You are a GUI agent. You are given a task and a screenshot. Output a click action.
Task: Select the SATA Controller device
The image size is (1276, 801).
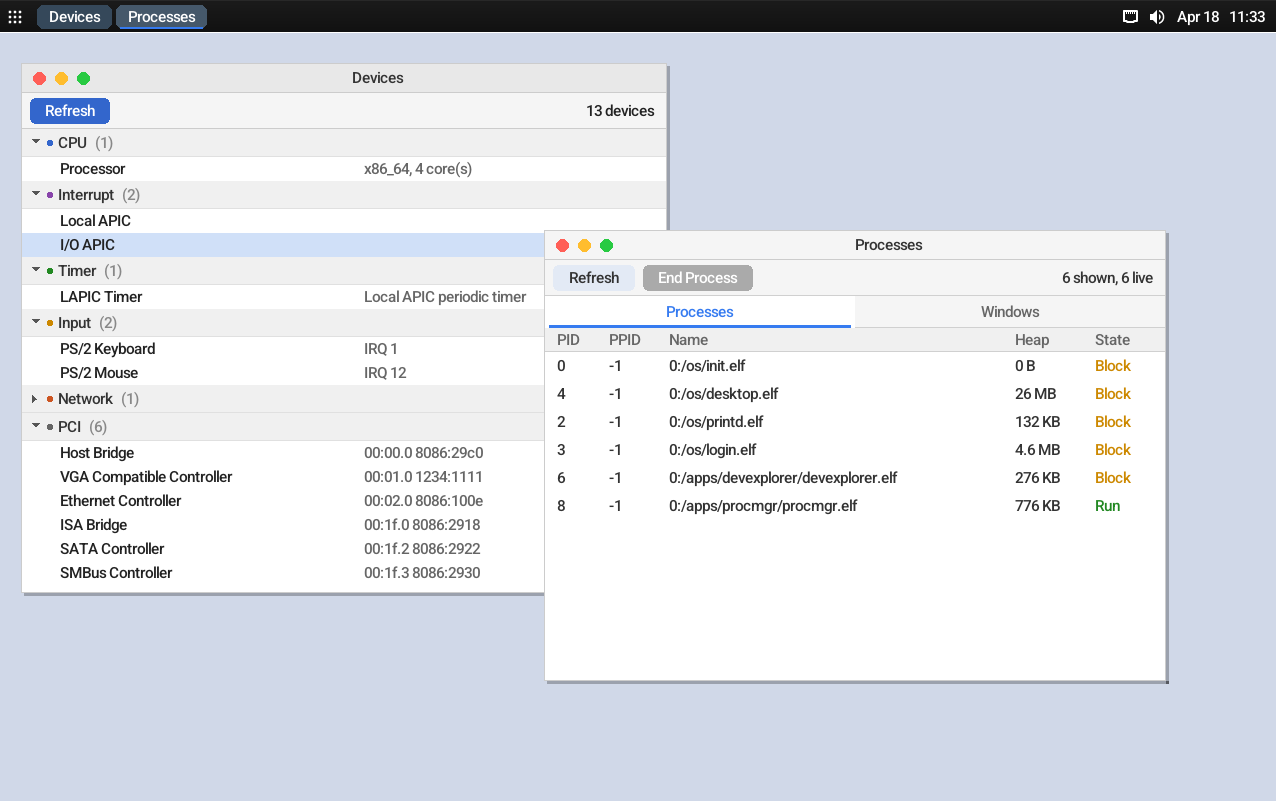(284, 549)
